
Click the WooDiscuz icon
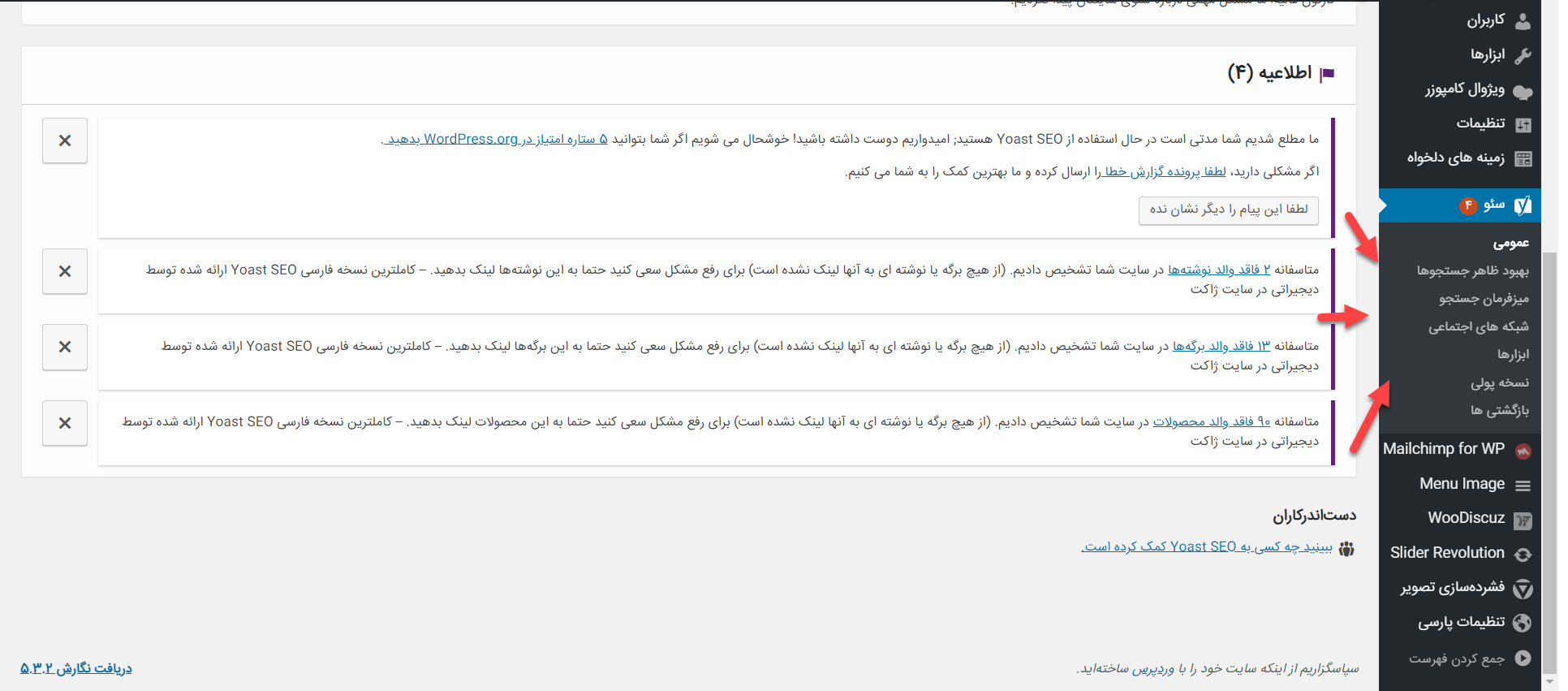1523,520
